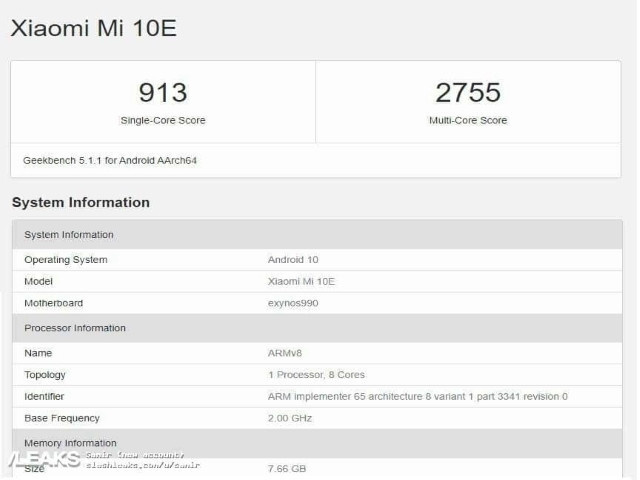Select the 'ARMv8' processor name value
This screenshot has height=480, width=640.
[x=285, y=353]
